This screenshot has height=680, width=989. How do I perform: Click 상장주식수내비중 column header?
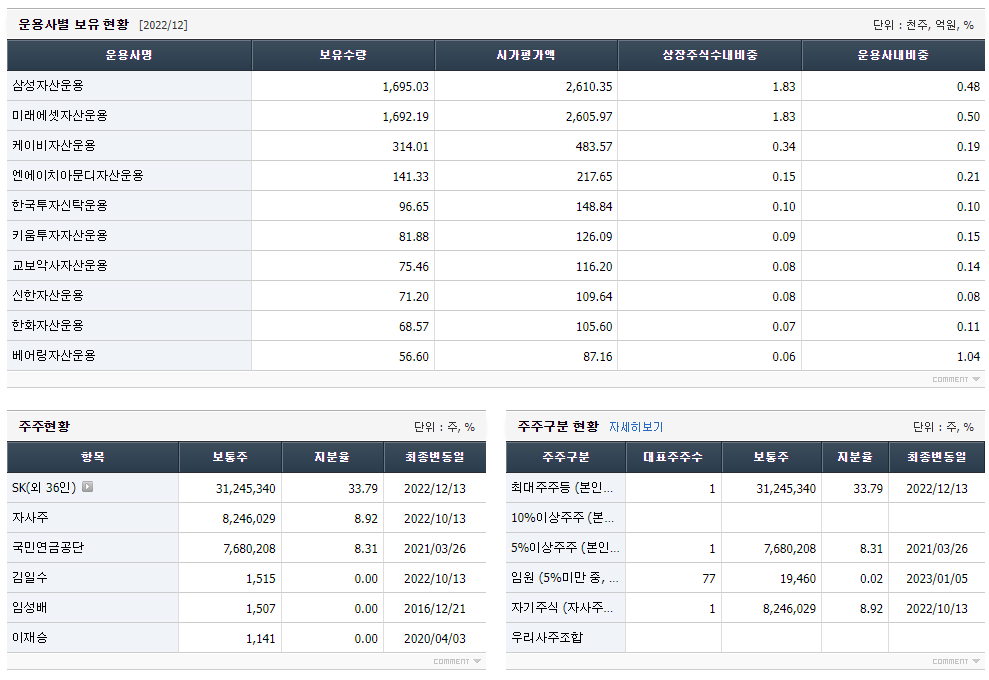pyautogui.click(x=710, y=55)
